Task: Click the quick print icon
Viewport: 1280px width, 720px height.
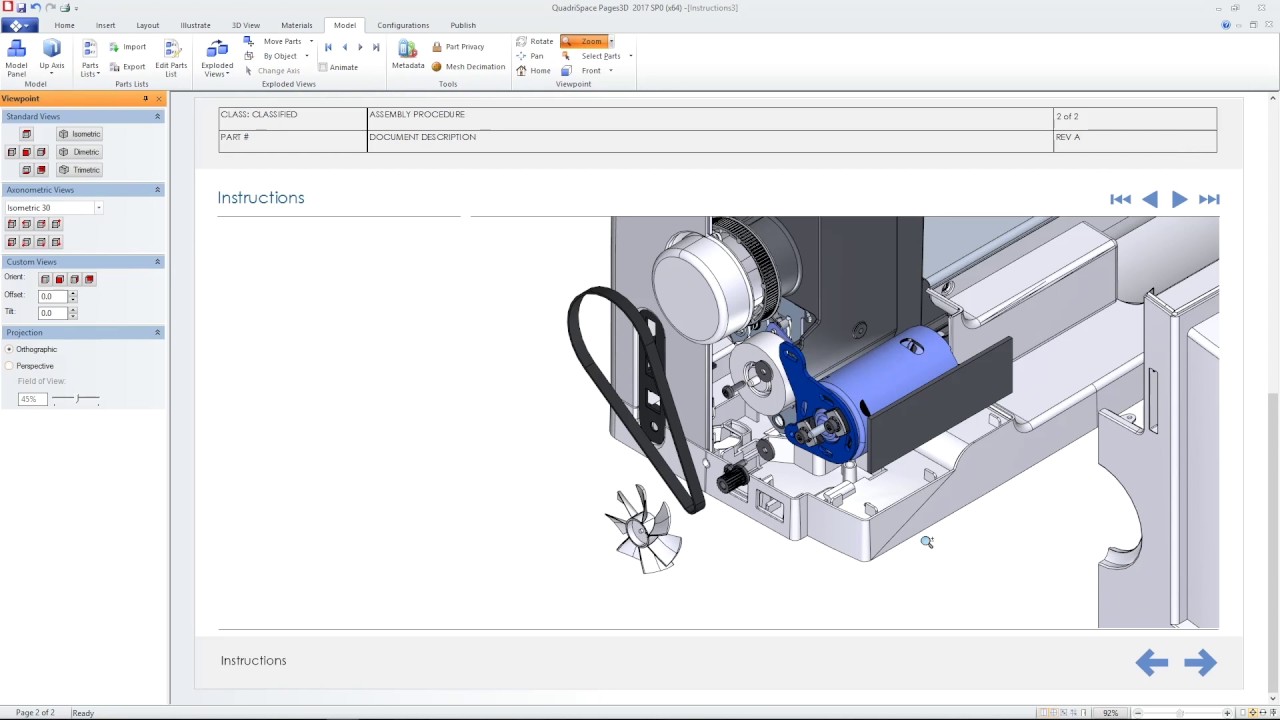Action: 65,7
